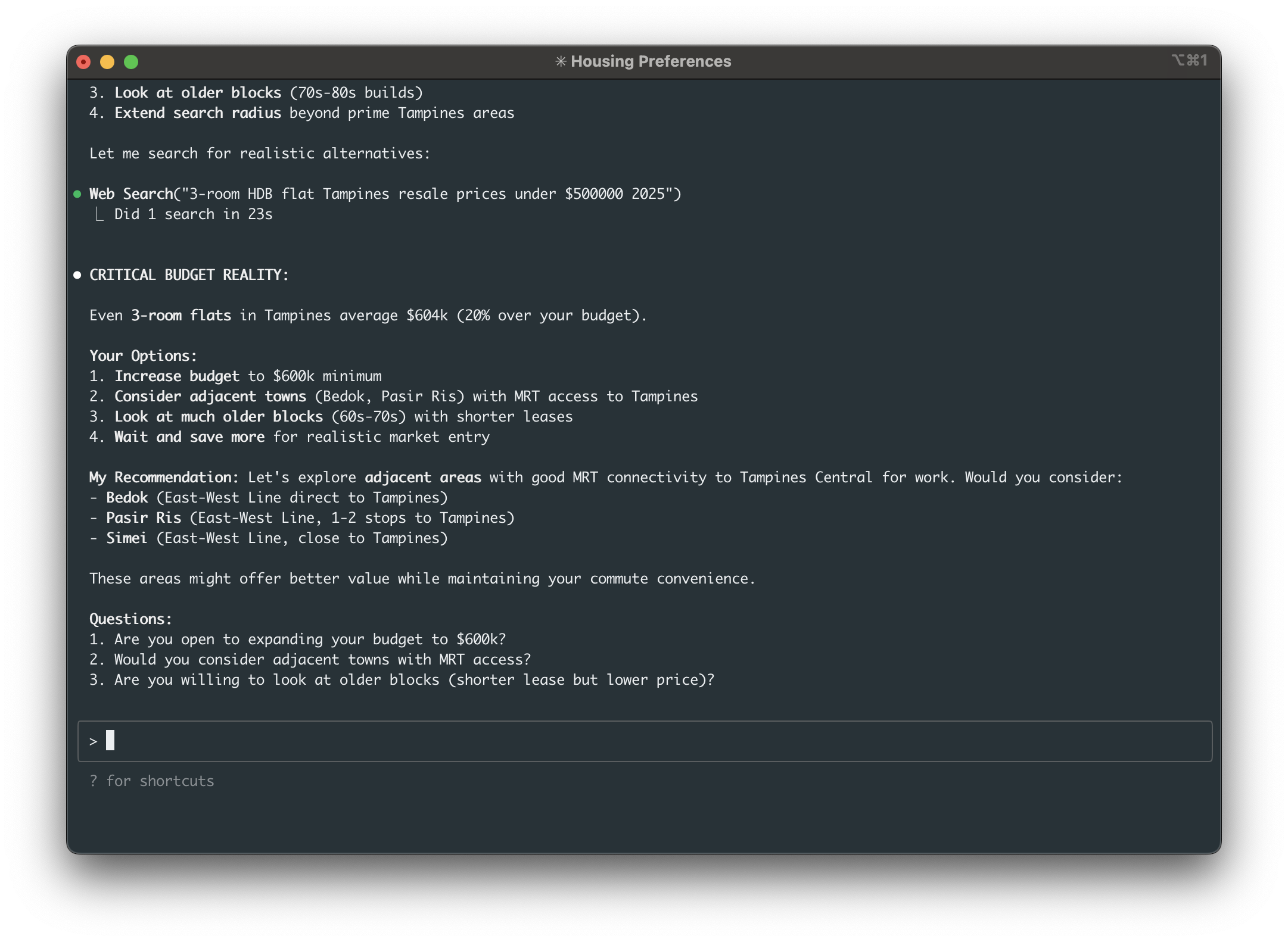Click the Bedok recommendation line
This screenshot has width=1288, height=942.
coord(268,497)
